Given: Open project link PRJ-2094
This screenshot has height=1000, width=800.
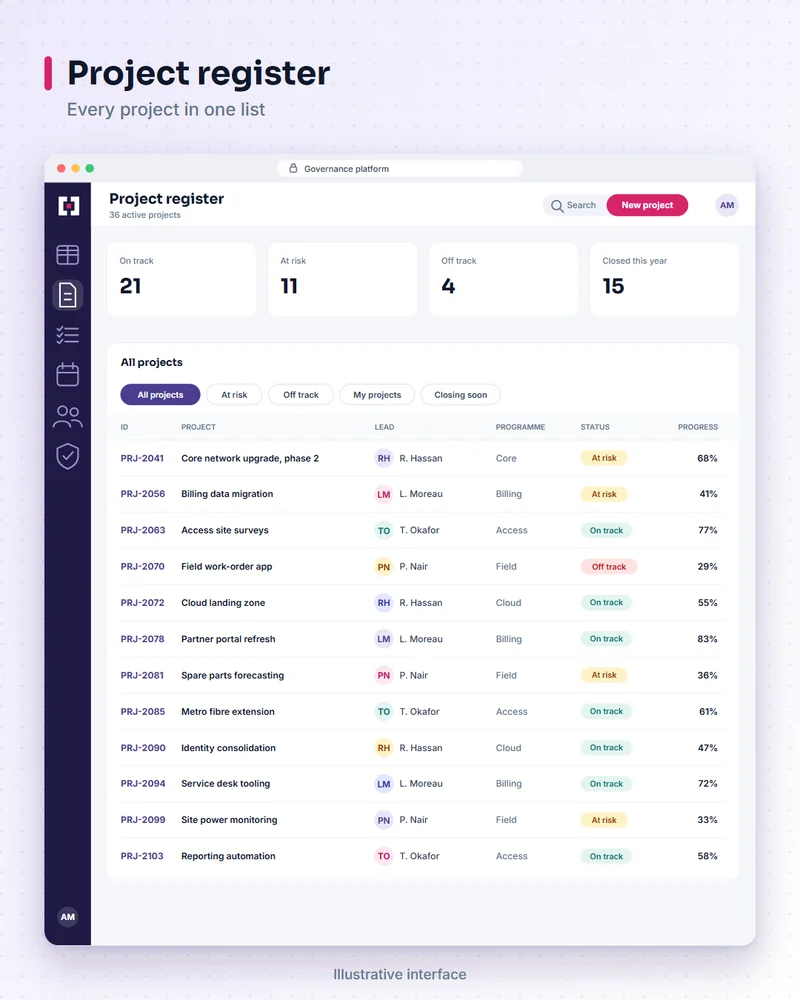Looking at the screenshot, I should 143,784.
